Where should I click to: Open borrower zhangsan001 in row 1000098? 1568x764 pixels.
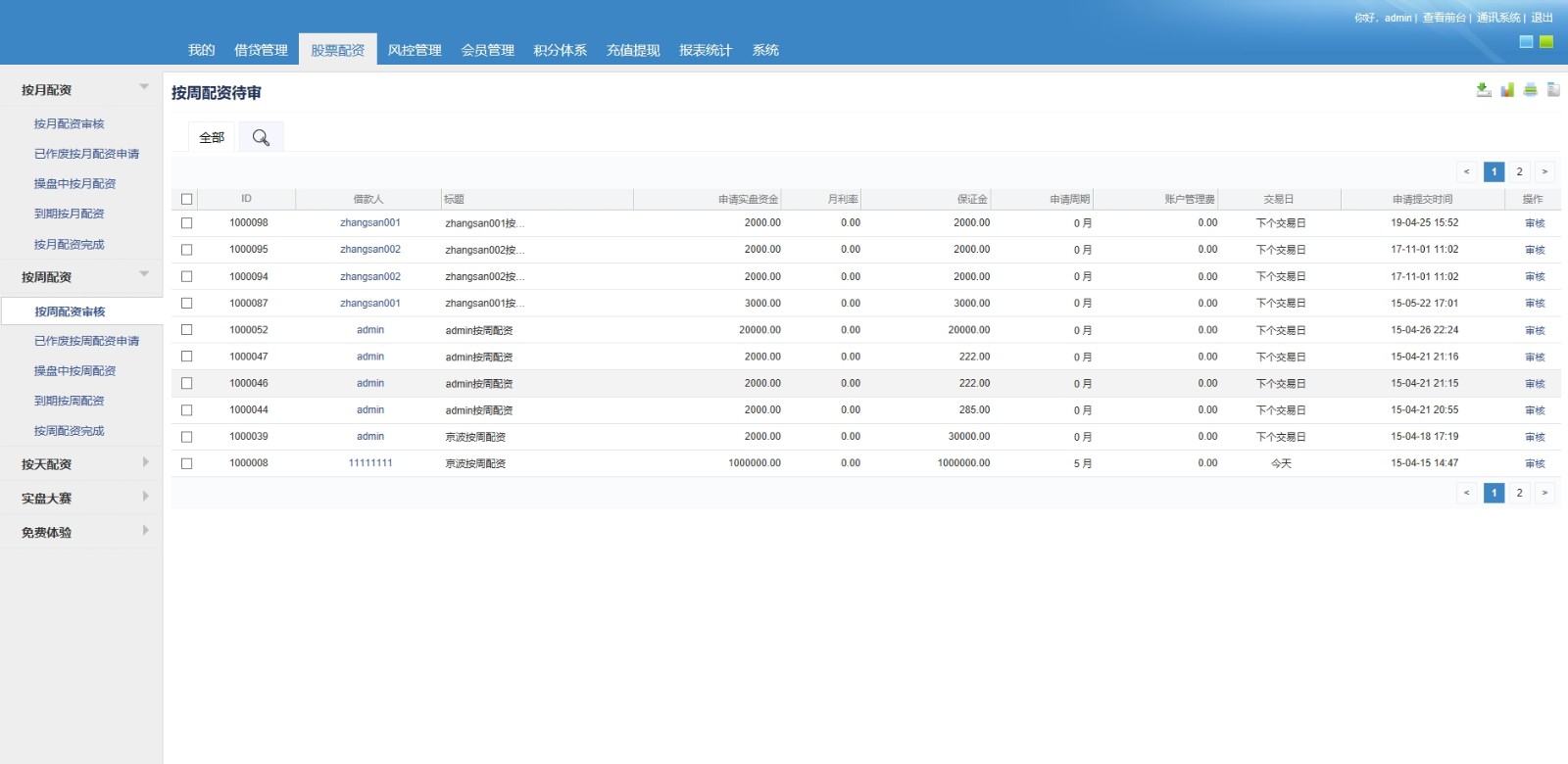click(370, 223)
